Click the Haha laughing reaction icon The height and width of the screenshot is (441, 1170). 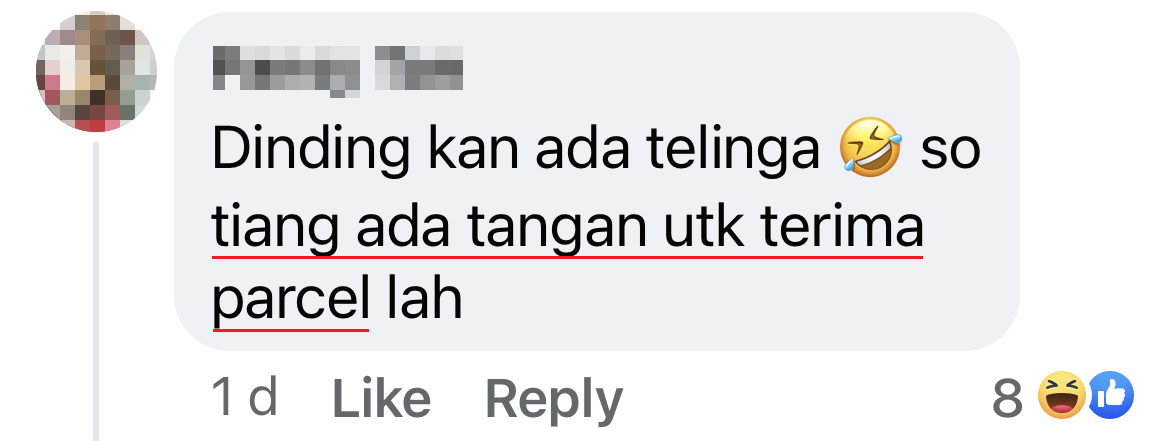(1063, 395)
